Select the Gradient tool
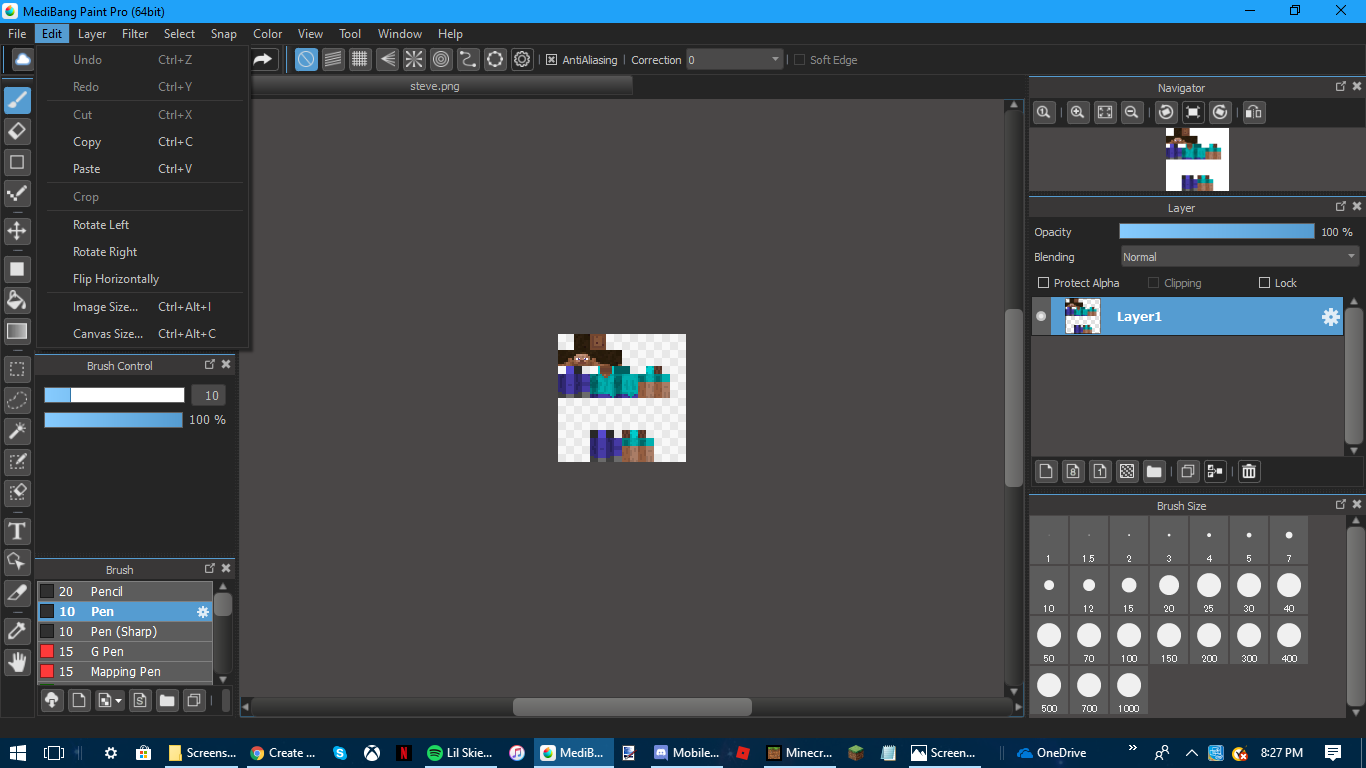This screenshot has width=1366, height=768. [x=17, y=331]
